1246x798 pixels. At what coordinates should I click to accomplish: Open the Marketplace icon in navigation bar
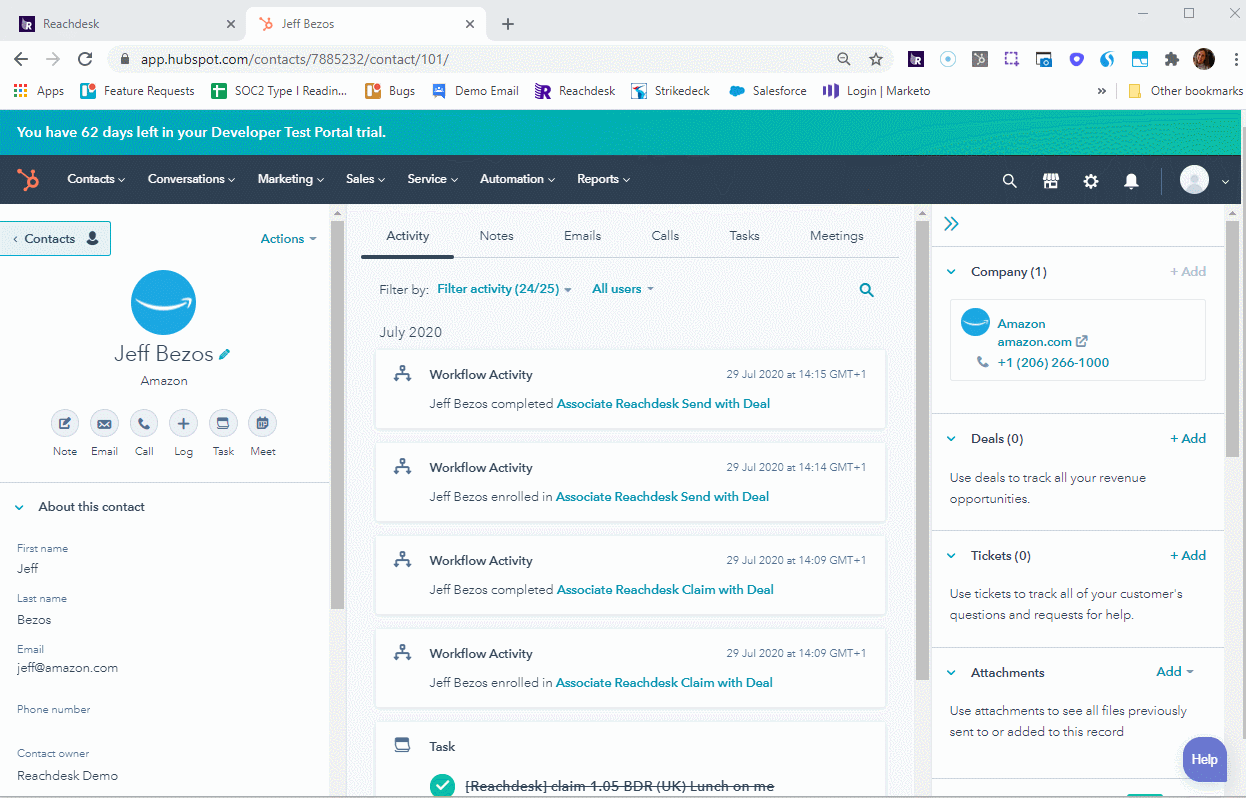(1050, 180)
